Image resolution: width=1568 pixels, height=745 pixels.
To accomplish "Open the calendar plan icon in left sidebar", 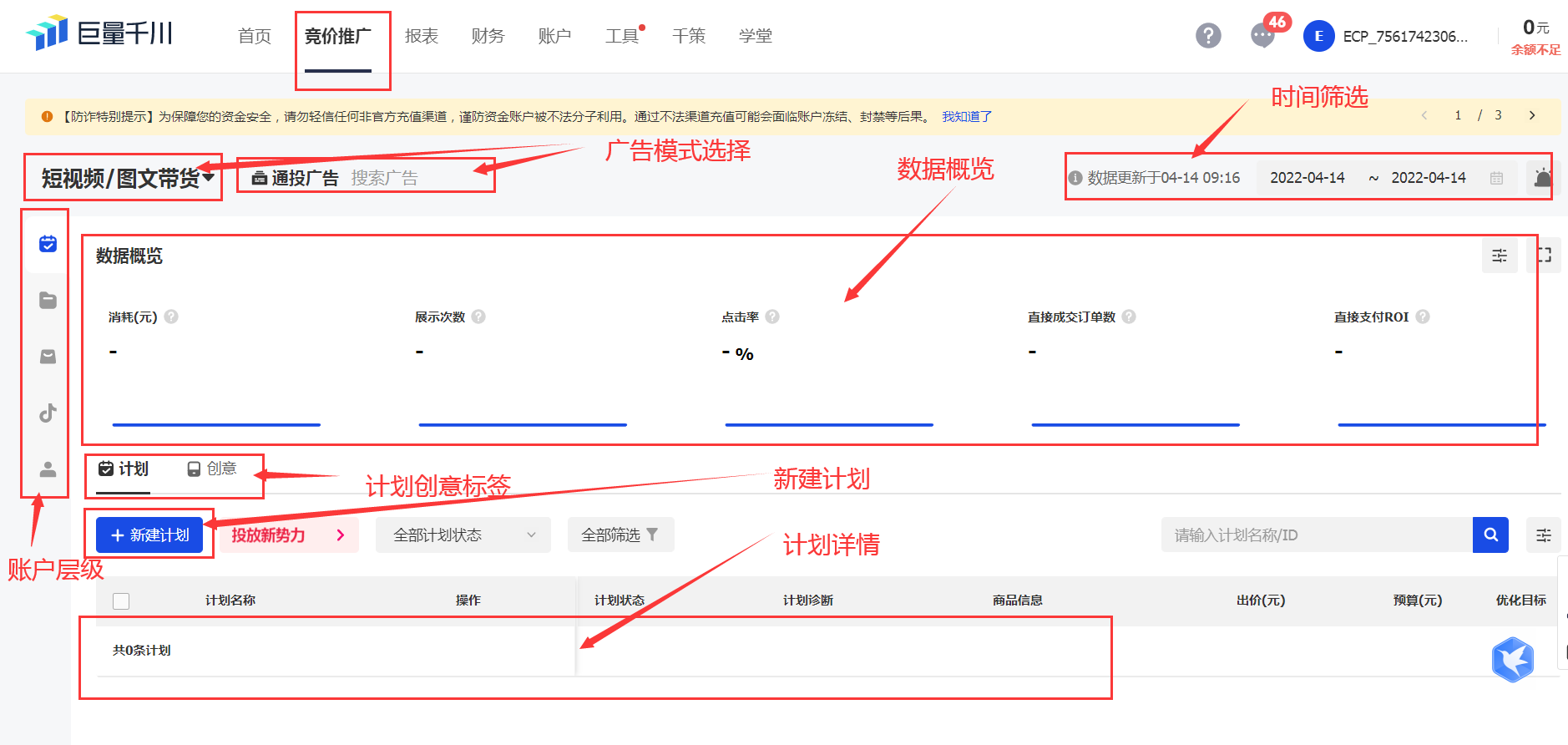I will pyautogui.click(x=48, y=244).
